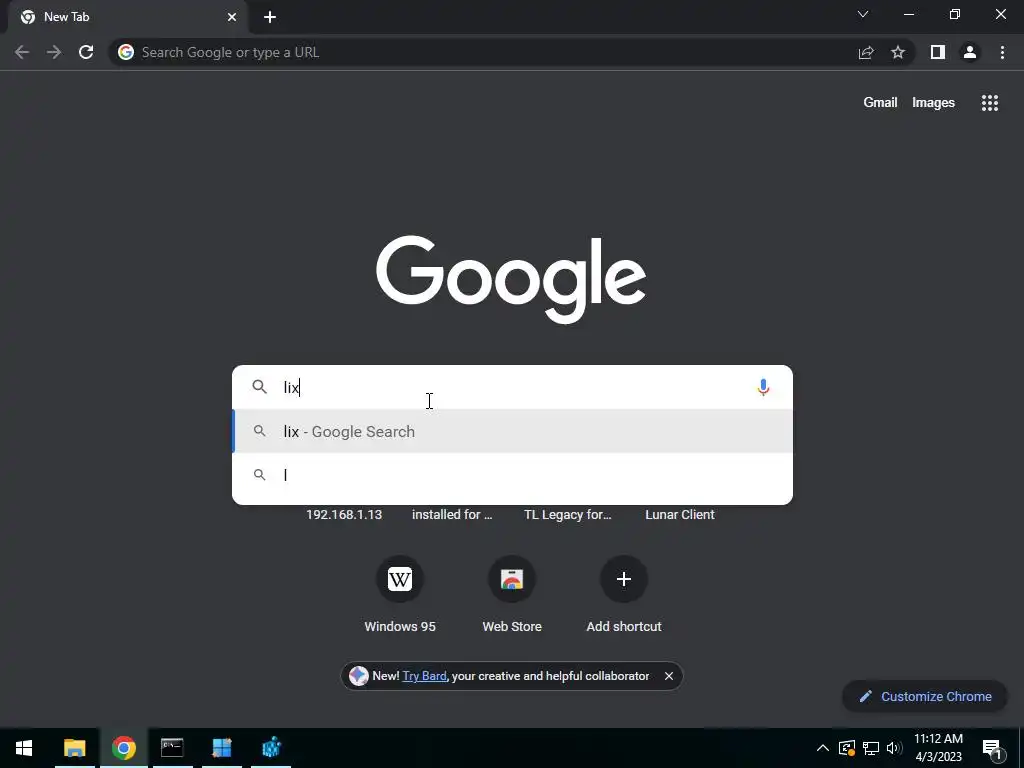Open Windows Start menu
The width and height of the screenshot is (1024, 768).
pyautogui.click(x=24, y=748)
